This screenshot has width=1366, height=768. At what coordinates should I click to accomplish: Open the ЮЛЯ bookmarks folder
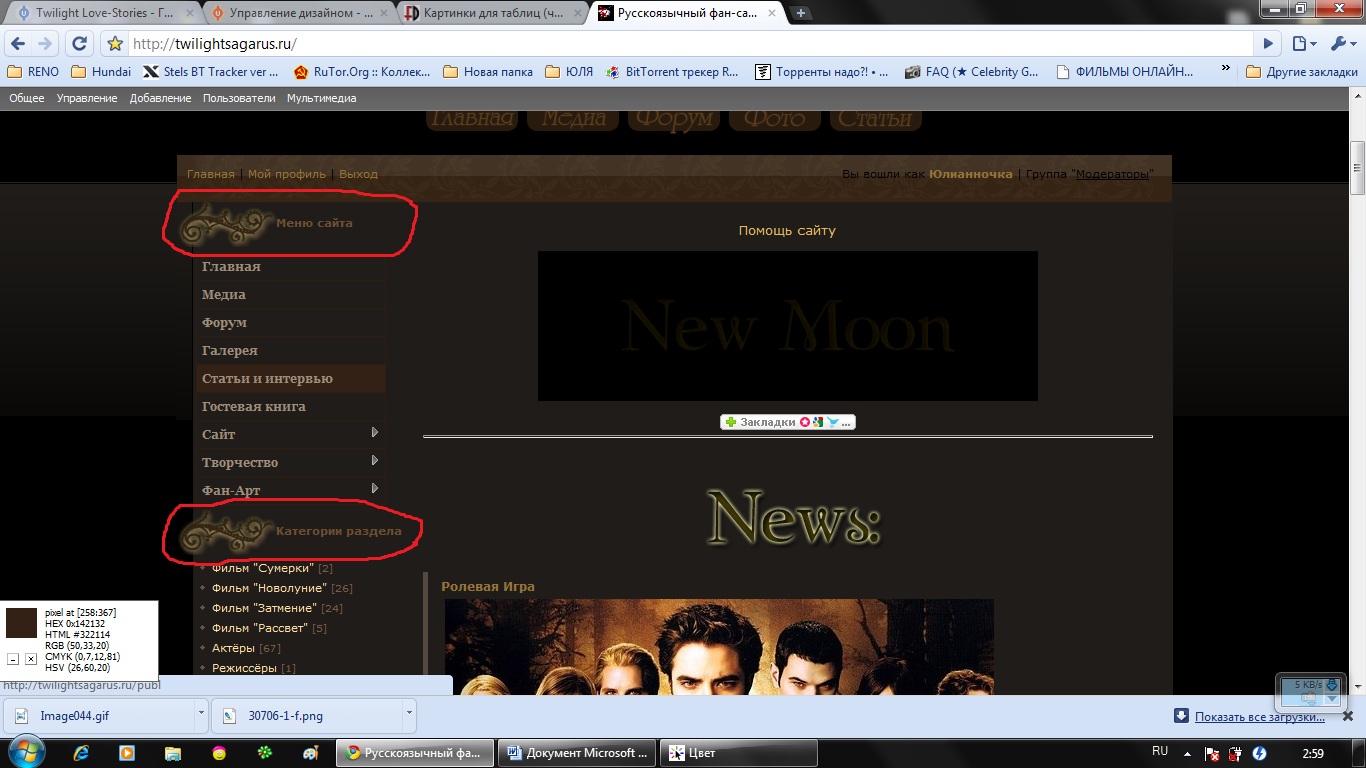[x=570, y=72]
